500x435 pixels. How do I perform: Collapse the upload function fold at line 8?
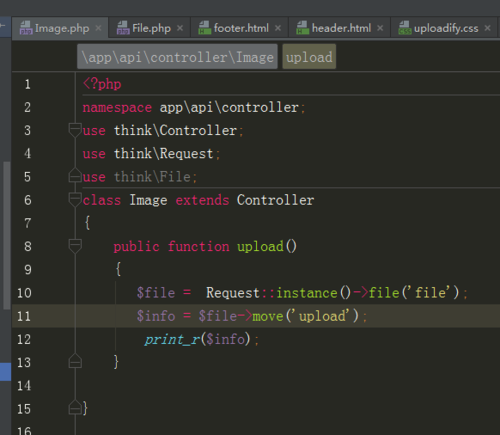click(75, 246)
